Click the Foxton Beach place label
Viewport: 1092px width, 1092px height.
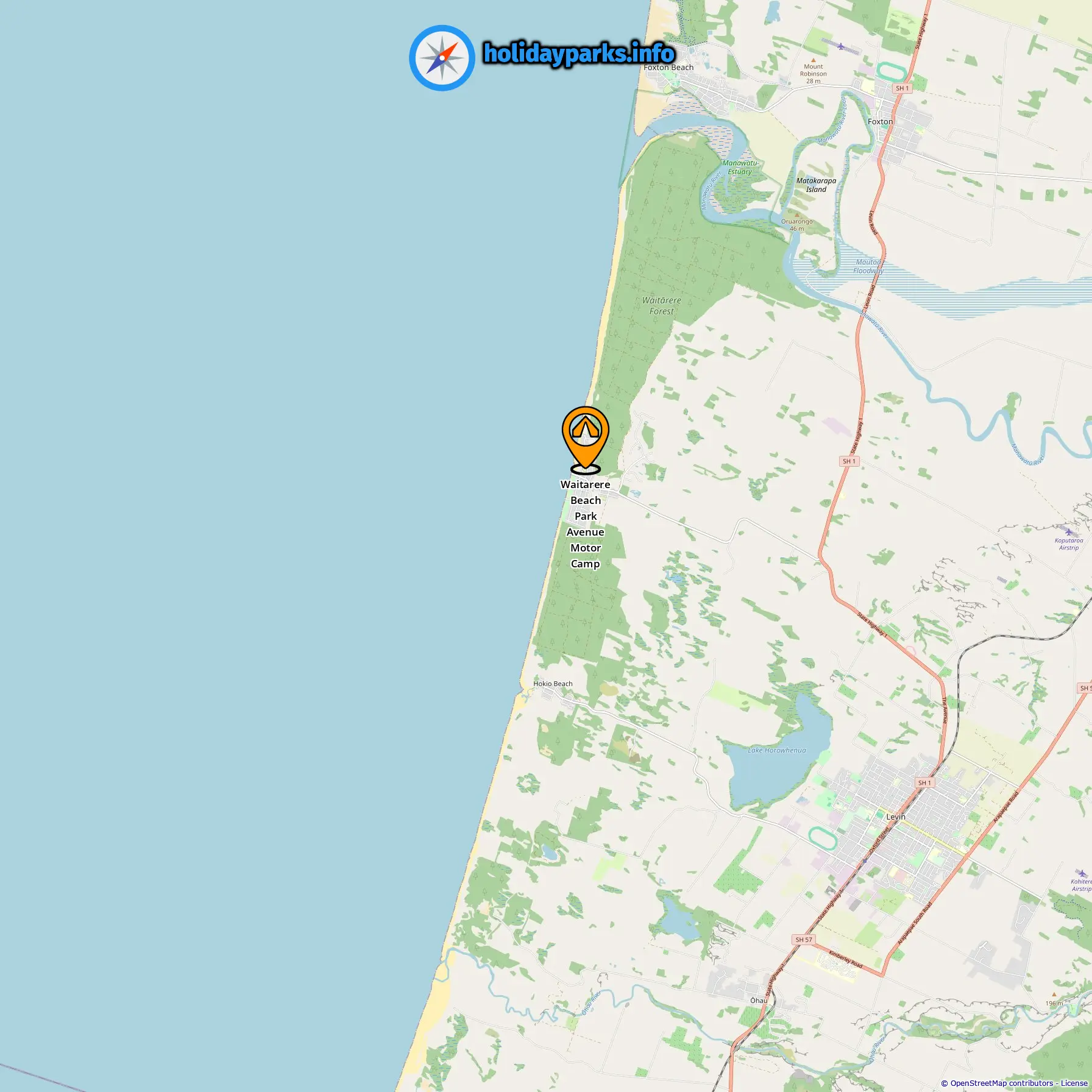[668, 68]
